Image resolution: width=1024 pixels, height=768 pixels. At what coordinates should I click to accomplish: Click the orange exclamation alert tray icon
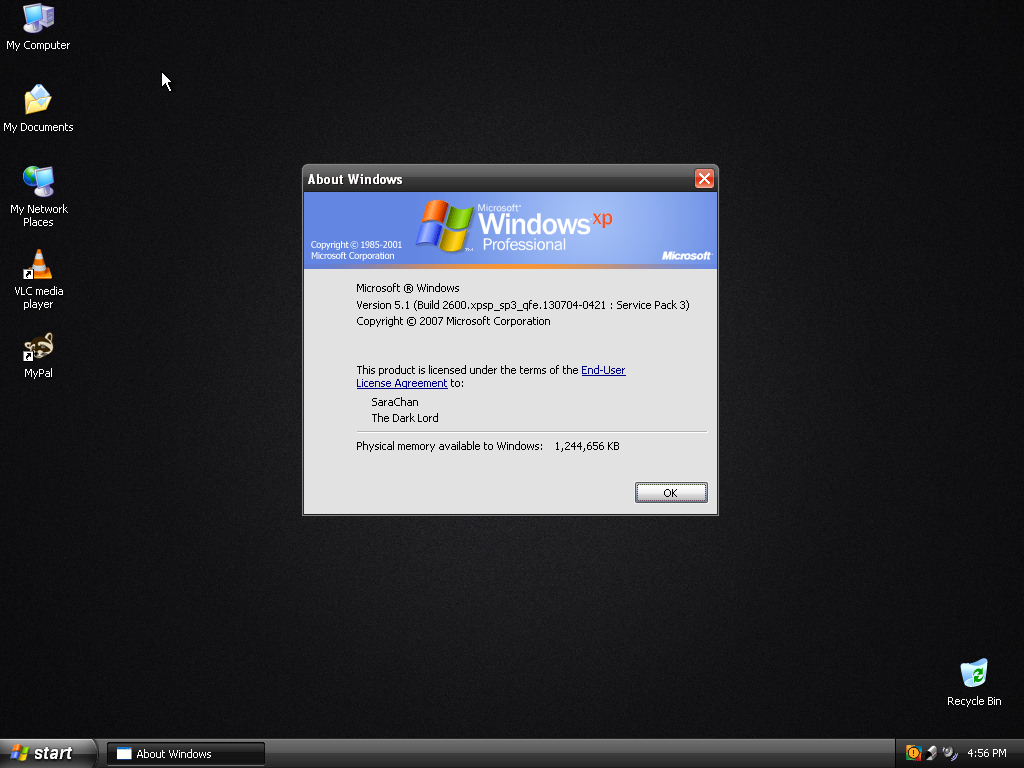(913, 753)
